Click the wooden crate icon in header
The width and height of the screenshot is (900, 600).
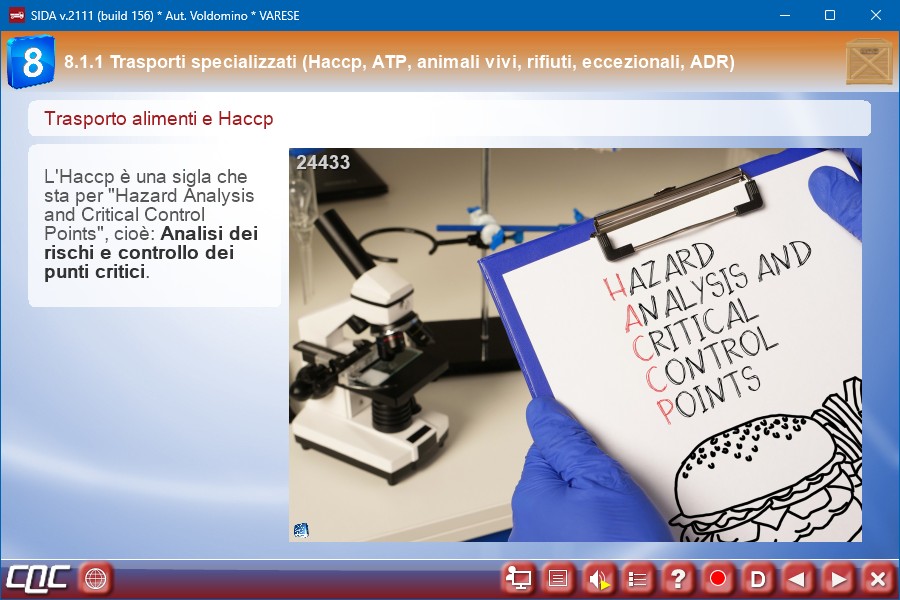(868, 62)
